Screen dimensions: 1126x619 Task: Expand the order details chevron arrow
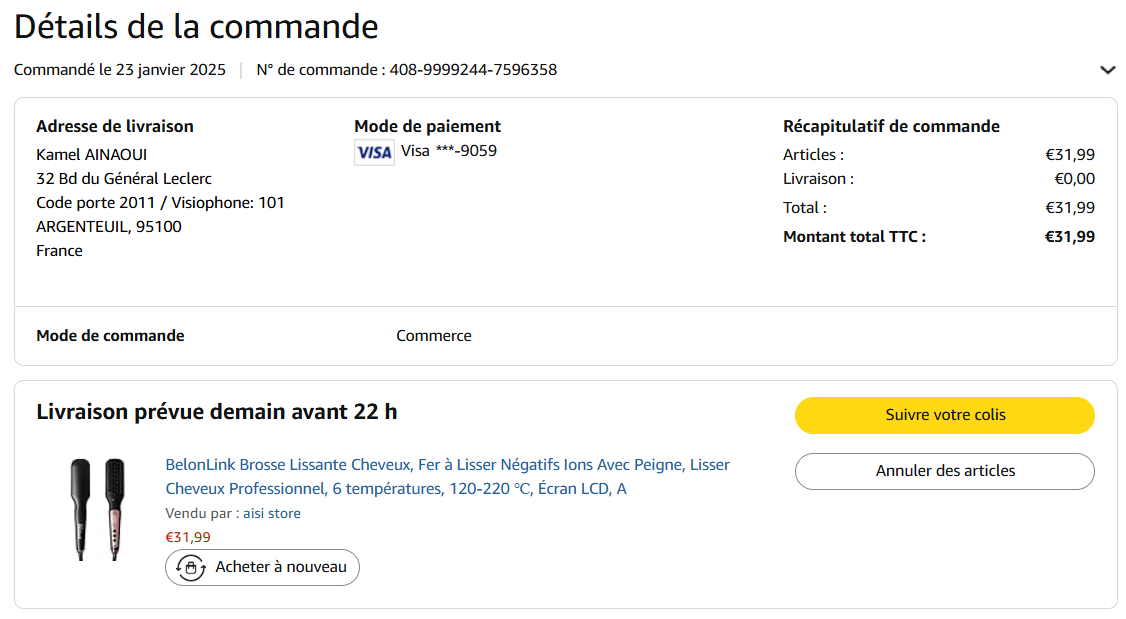click(x=1107, y=70)
